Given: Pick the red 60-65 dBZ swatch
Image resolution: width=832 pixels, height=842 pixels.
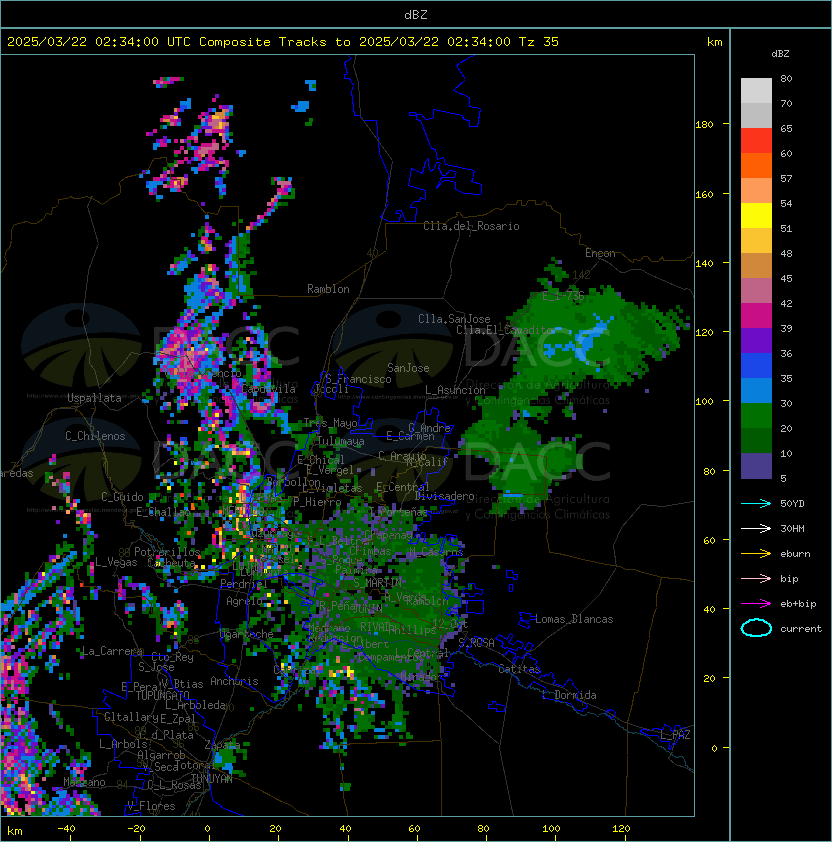Looking at the screenshot, I should [x=756, y=141].
